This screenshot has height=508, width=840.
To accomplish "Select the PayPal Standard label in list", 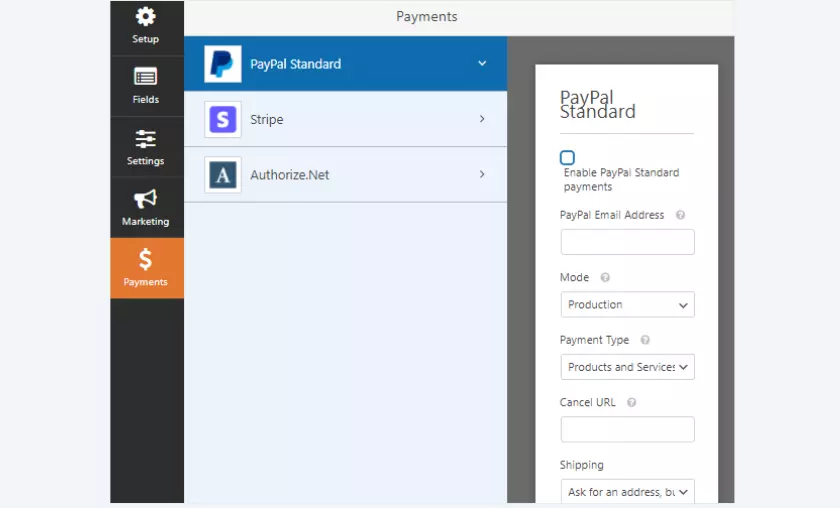I will [295, 64].
